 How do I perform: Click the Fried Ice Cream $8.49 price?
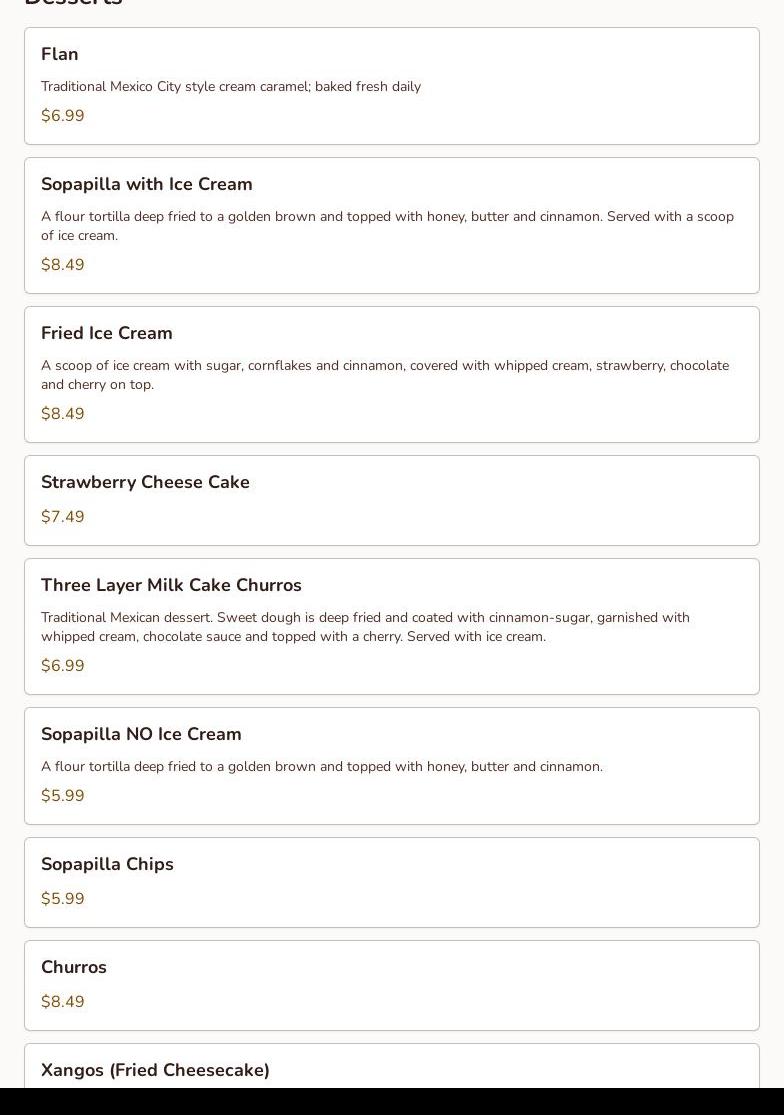tap(63, 414)
